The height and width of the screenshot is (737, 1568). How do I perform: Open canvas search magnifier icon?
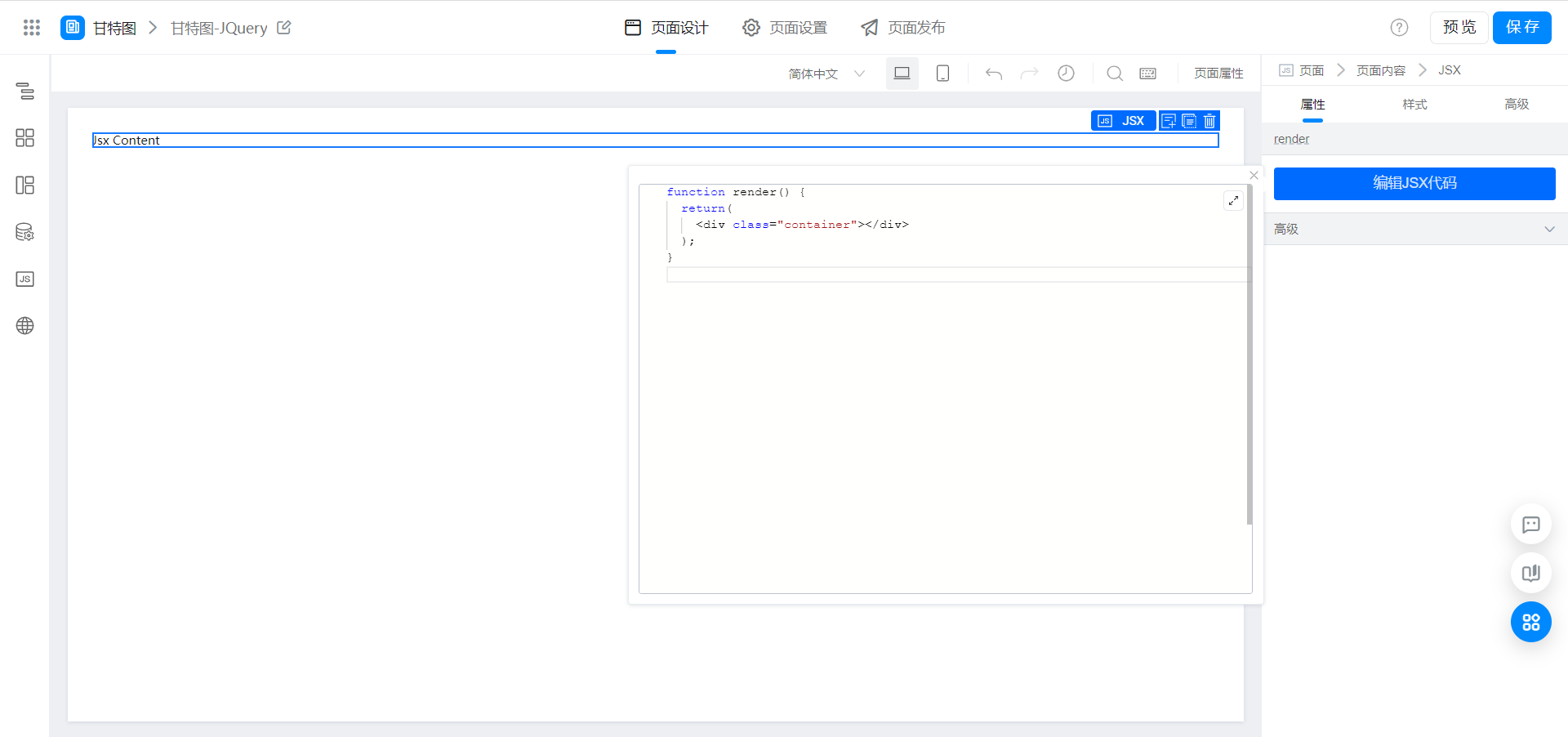coord(1115,74)
